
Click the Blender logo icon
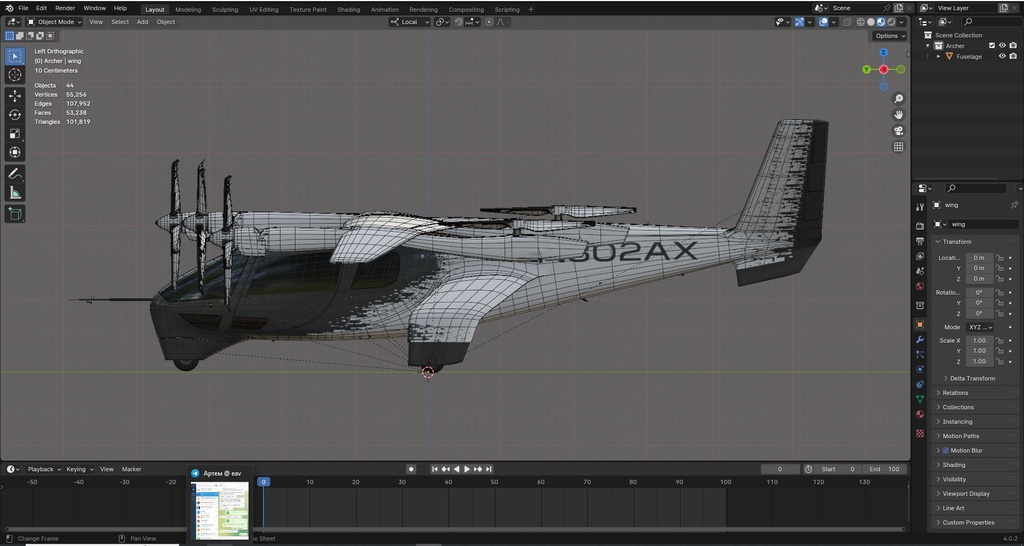(8, 8)
